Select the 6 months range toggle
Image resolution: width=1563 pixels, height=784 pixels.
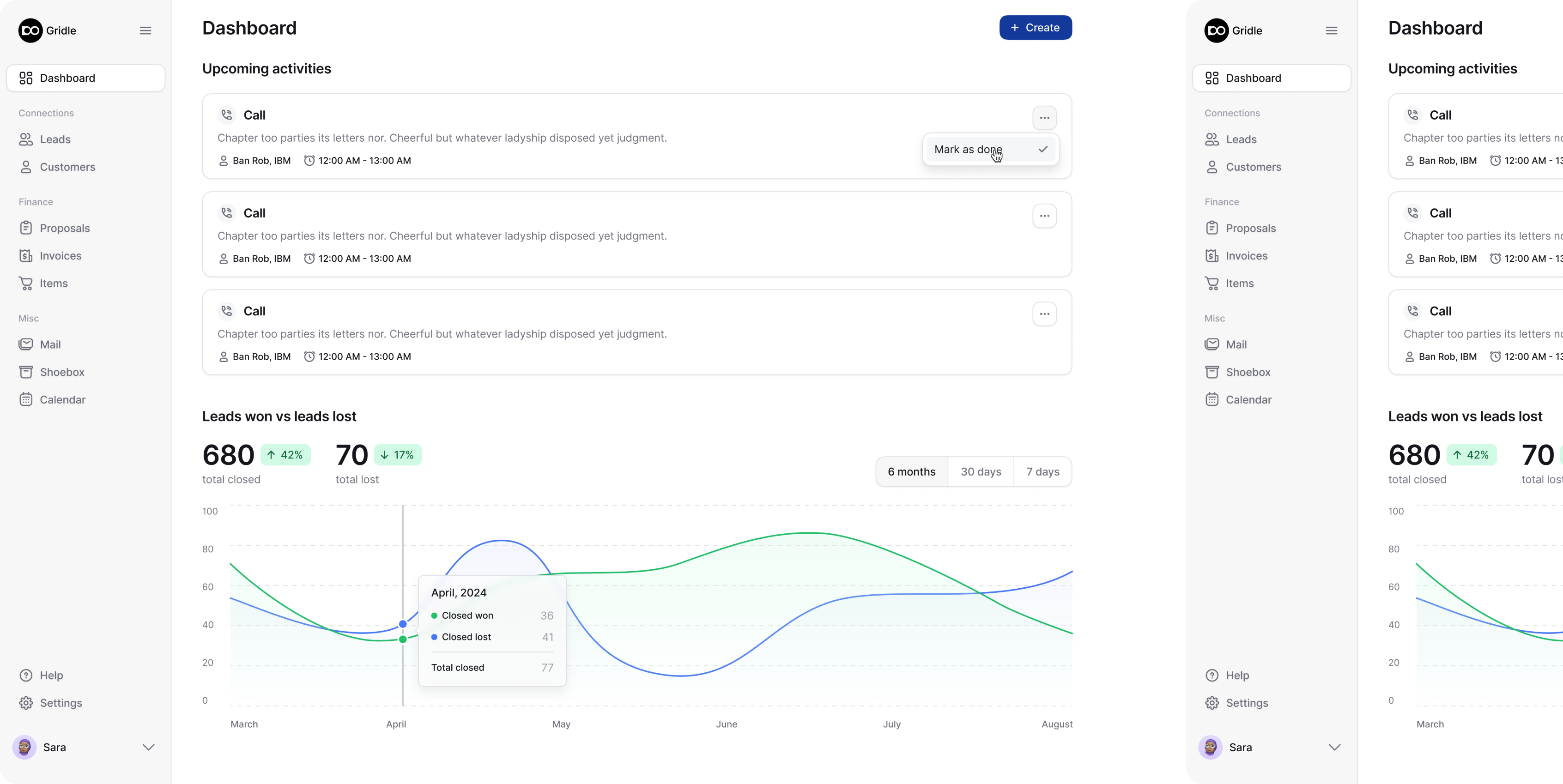(911, 472)
